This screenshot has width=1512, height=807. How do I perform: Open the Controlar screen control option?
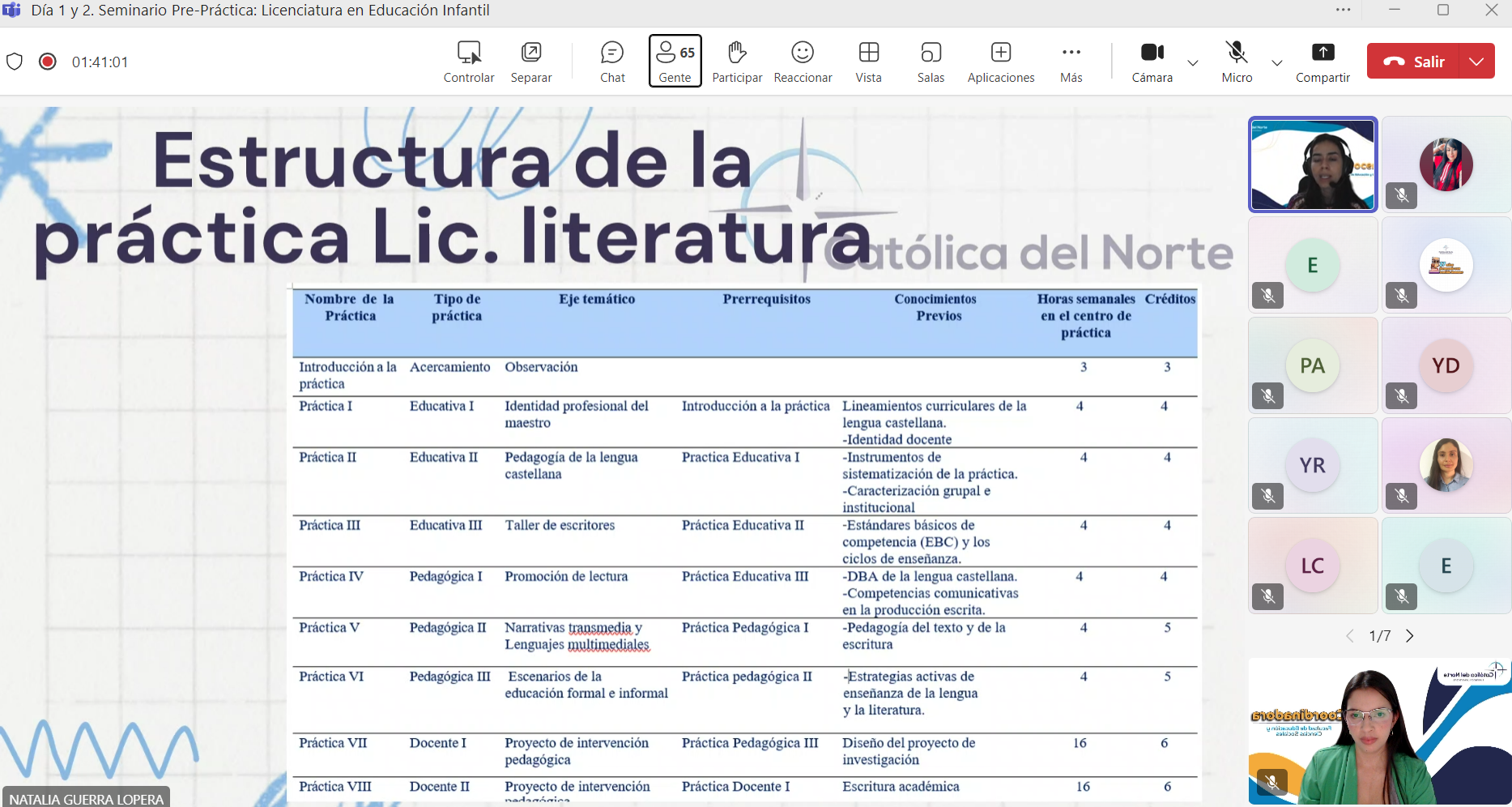point(468,62)
